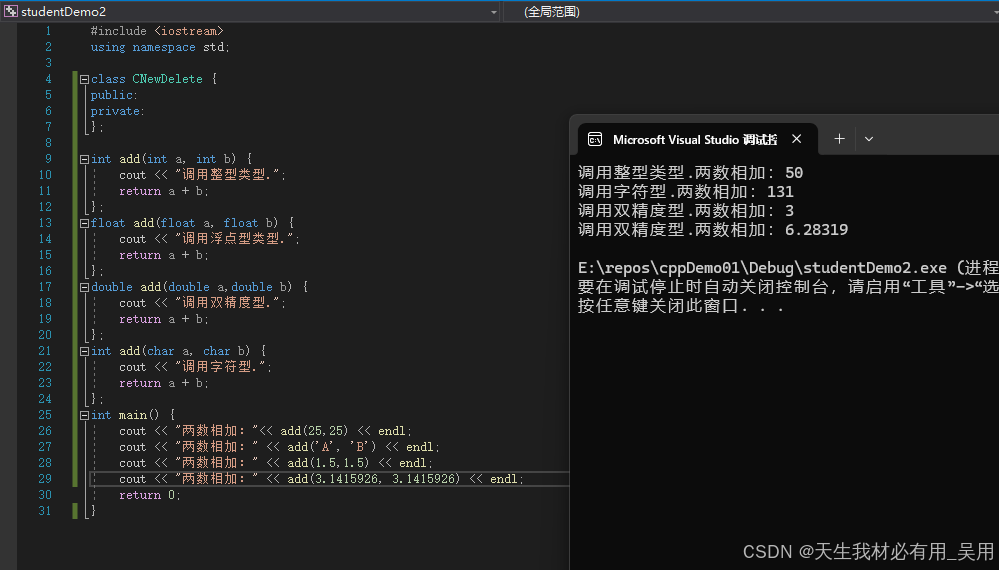Select the Microsoft Visual Studio debug console tab

(x=697, y=139)
